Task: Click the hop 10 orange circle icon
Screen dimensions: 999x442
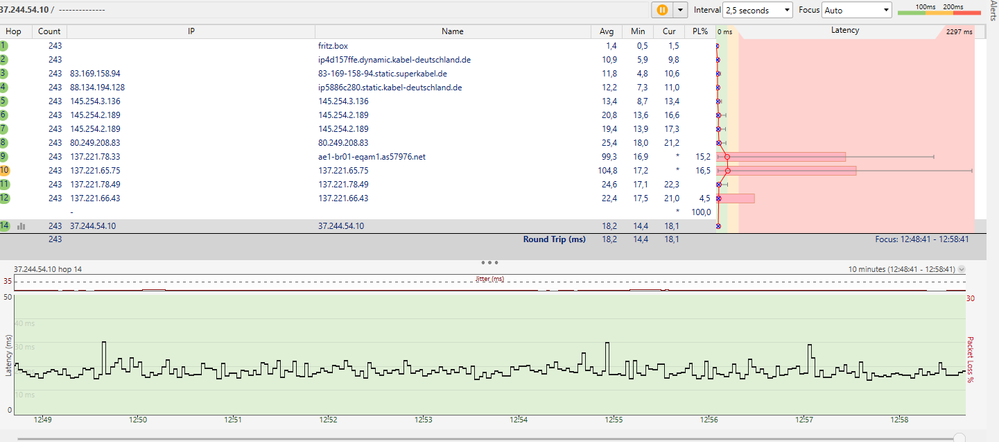Action: coord(5,171)
